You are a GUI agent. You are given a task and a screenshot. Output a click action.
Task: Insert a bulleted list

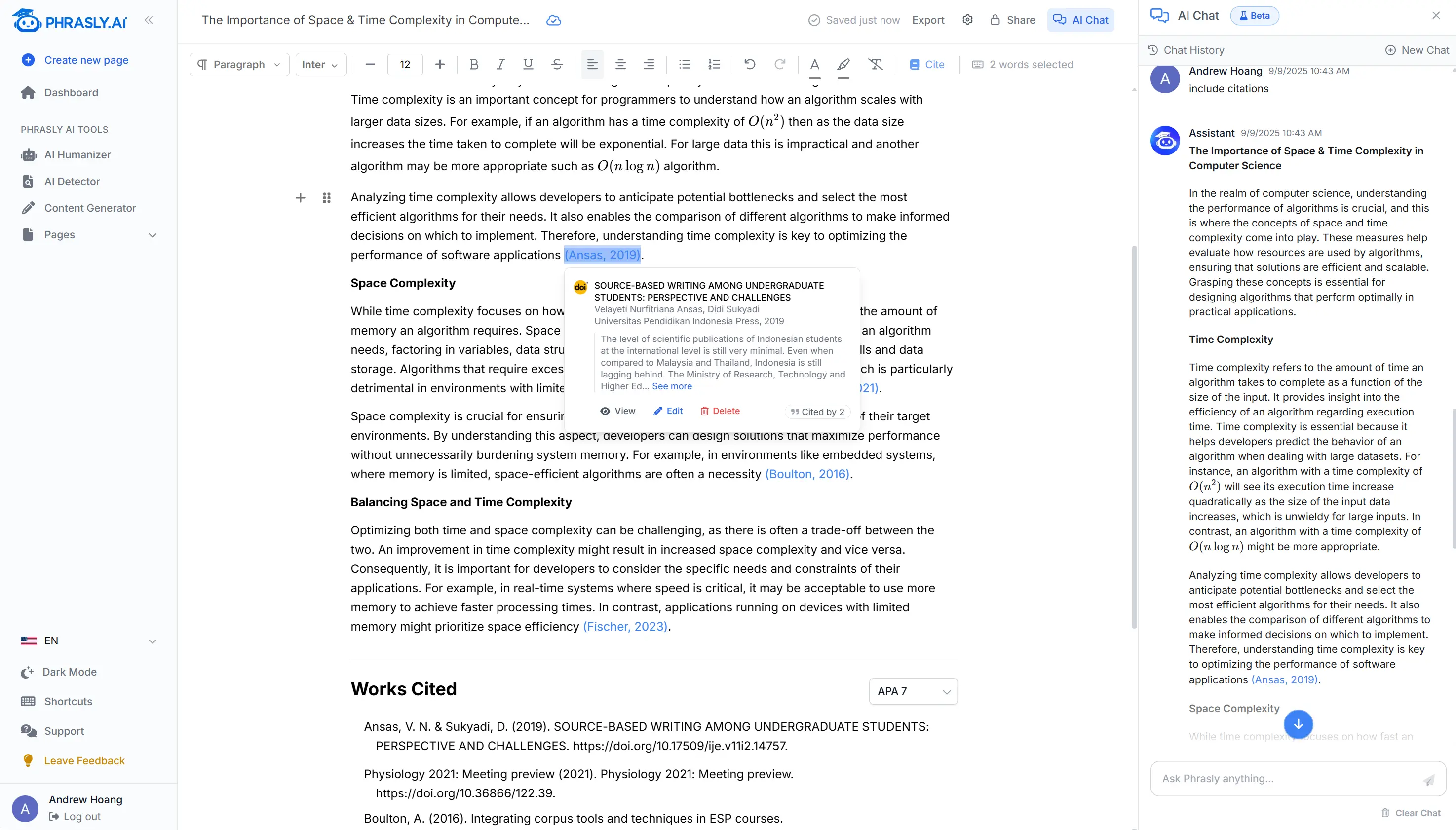click(685, 65)
